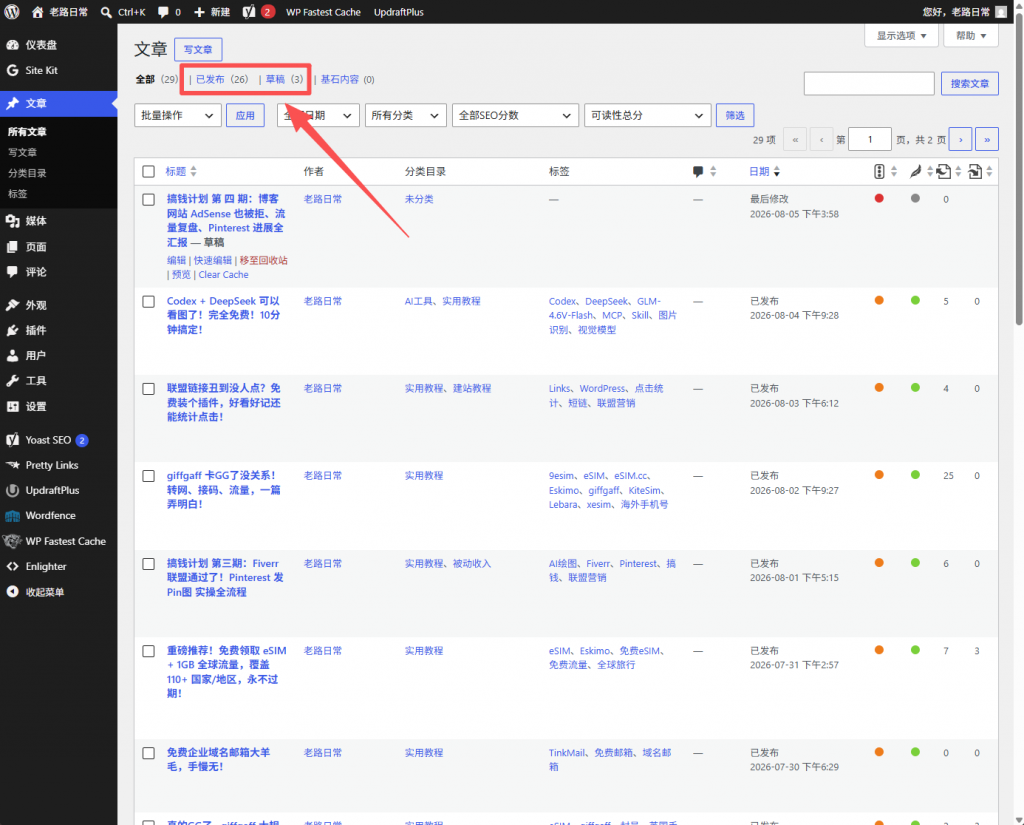Click the 搜索文章 button

[x=969, y=84]
